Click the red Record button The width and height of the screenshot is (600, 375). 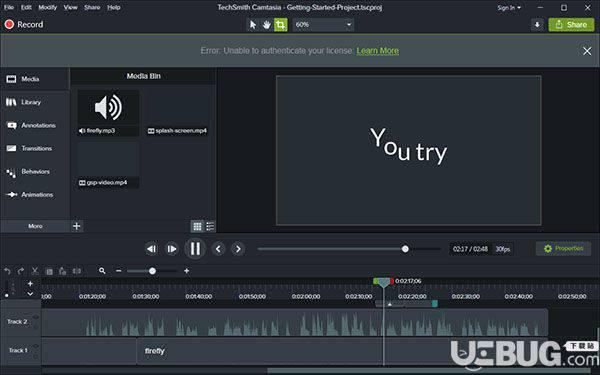click(x=24, y=24)
